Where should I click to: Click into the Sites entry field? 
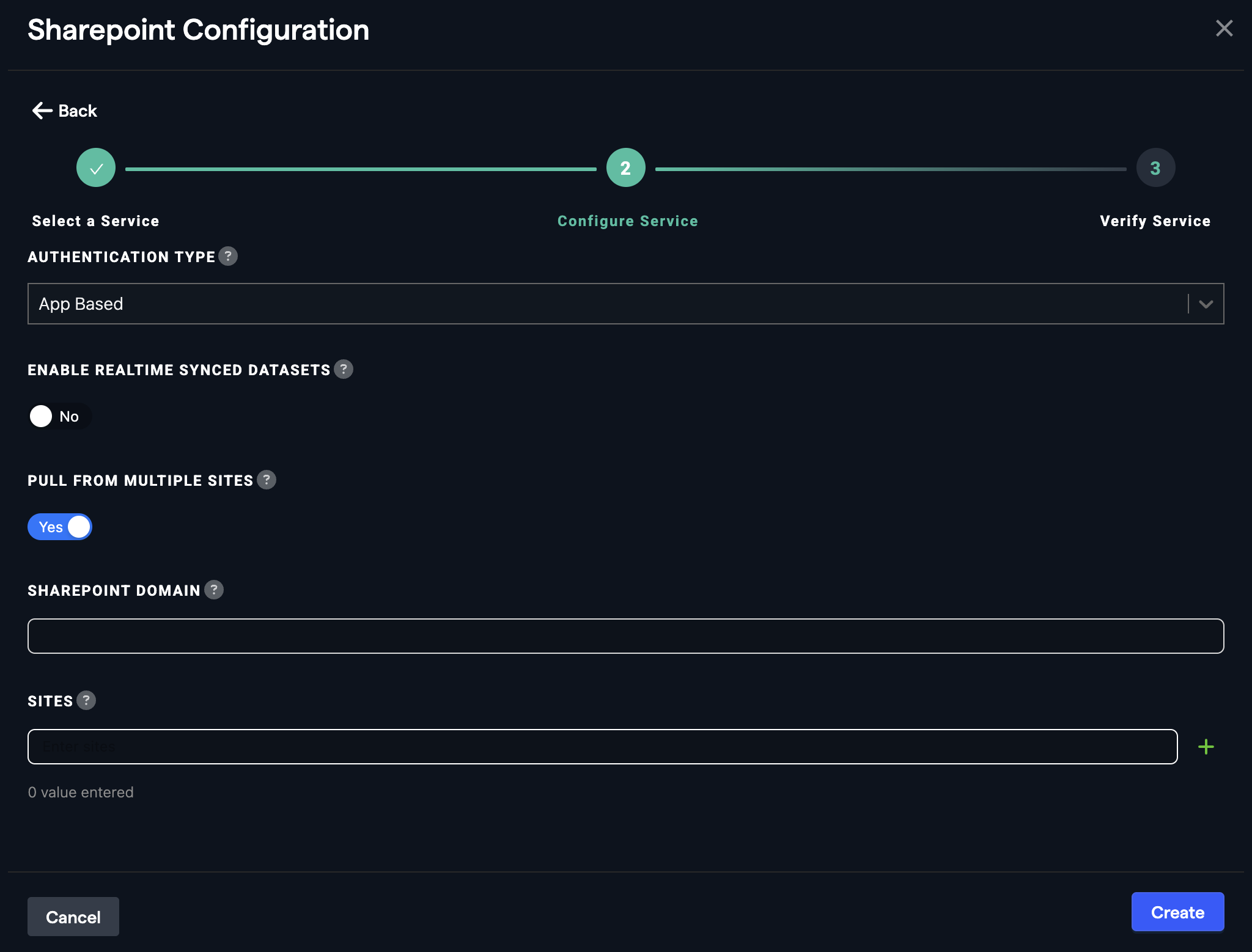602,747
